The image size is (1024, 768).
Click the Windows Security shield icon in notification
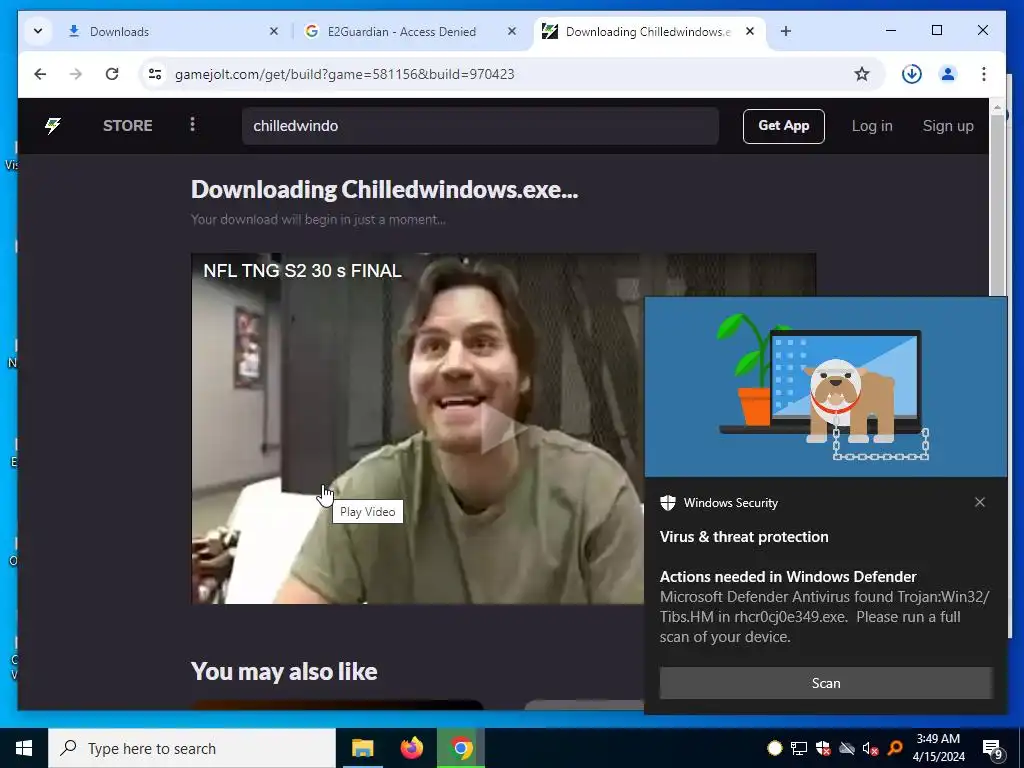[667, 503]
